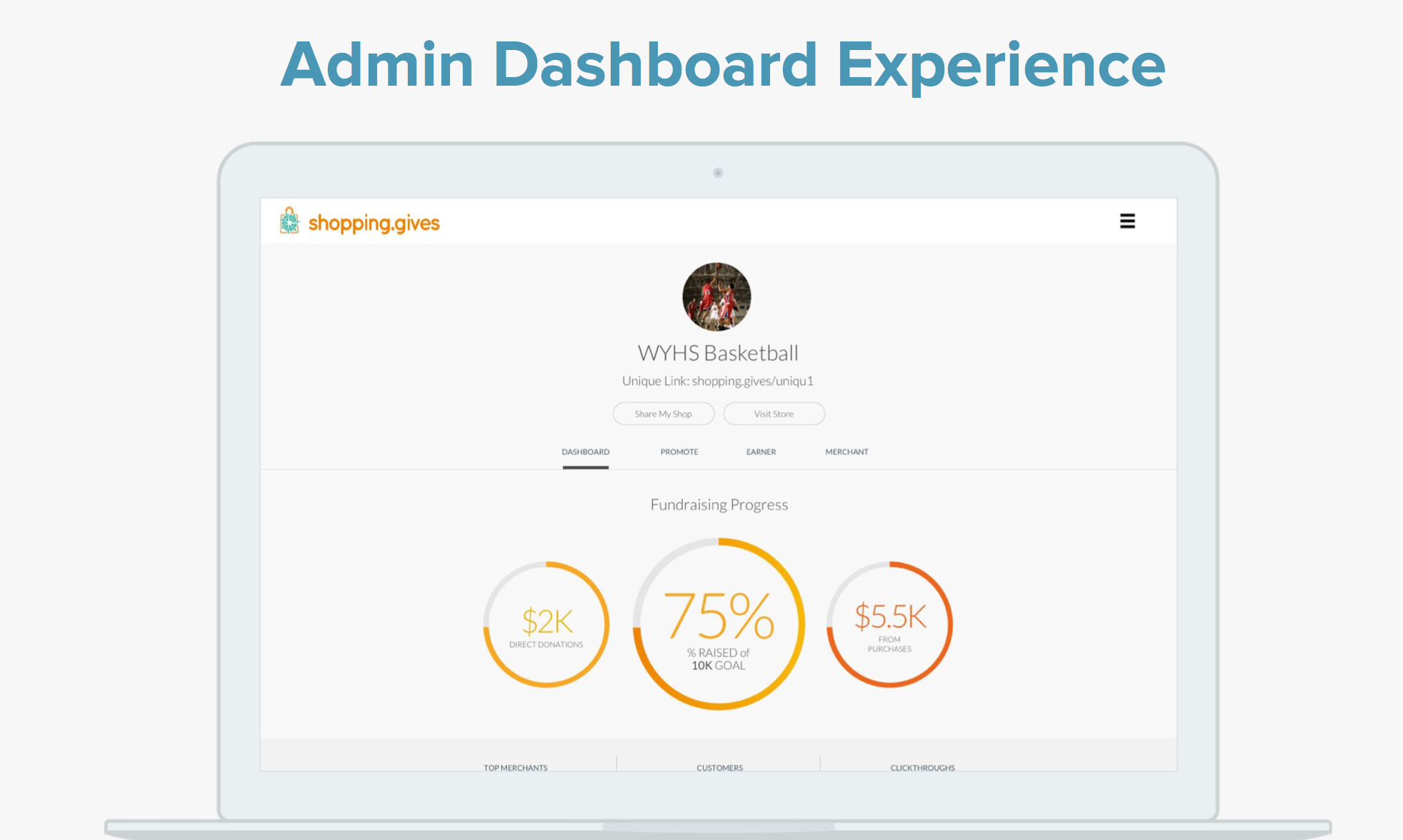Click the Fundraising Progress heading
Viewport: 1403px width, 840px height.
719,505
